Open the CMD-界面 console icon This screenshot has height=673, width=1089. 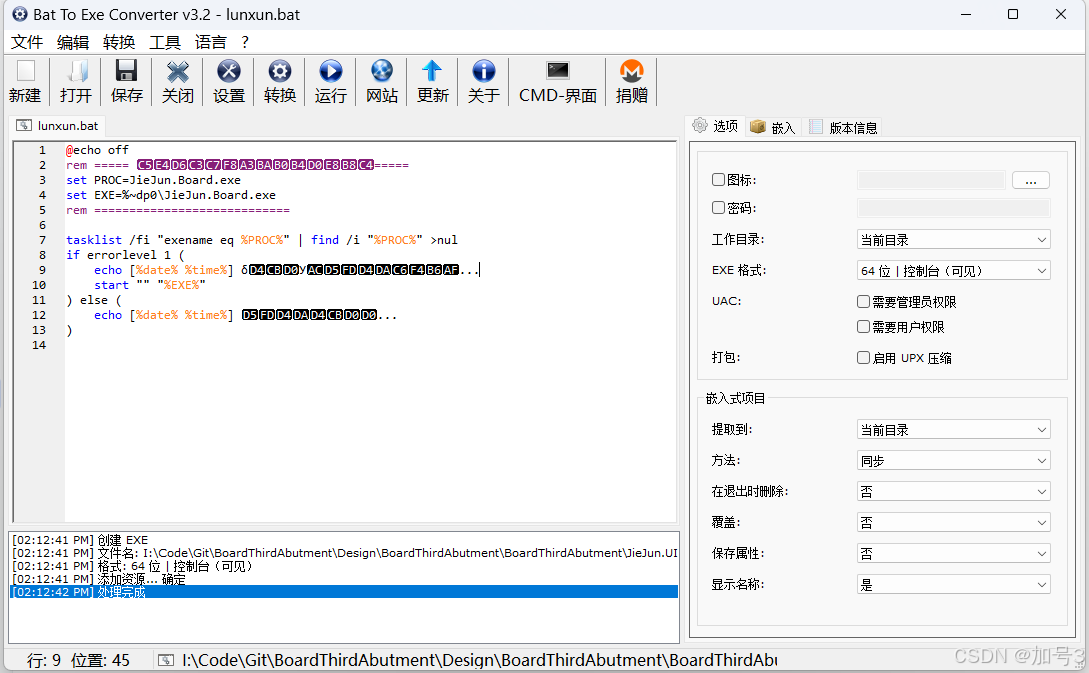(558, 71)
